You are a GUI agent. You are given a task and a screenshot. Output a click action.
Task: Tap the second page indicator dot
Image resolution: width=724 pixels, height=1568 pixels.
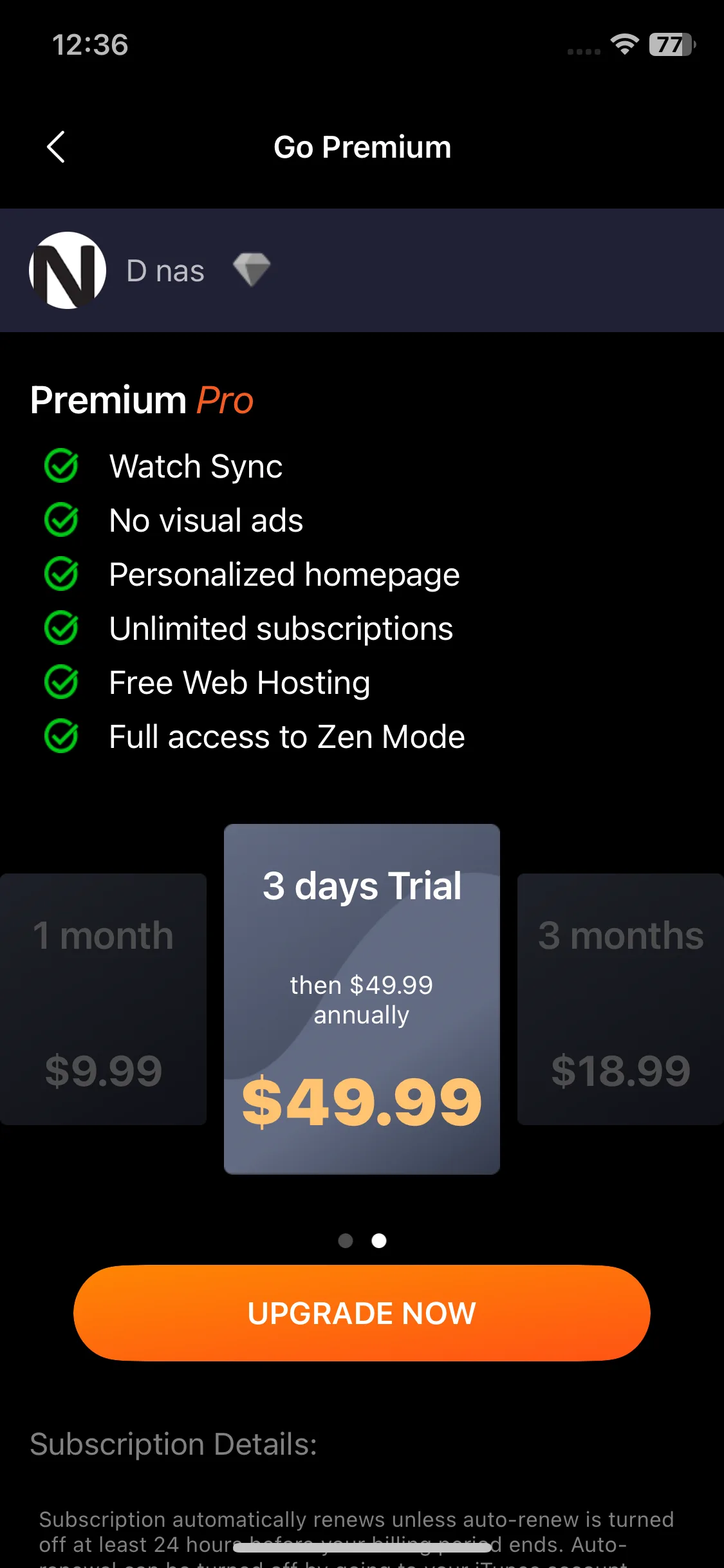coord(379,1240)
